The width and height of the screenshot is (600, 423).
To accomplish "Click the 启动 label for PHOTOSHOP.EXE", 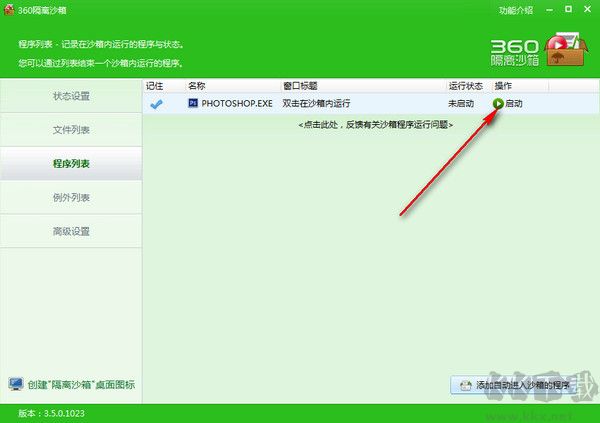I will tap(514, 104).
